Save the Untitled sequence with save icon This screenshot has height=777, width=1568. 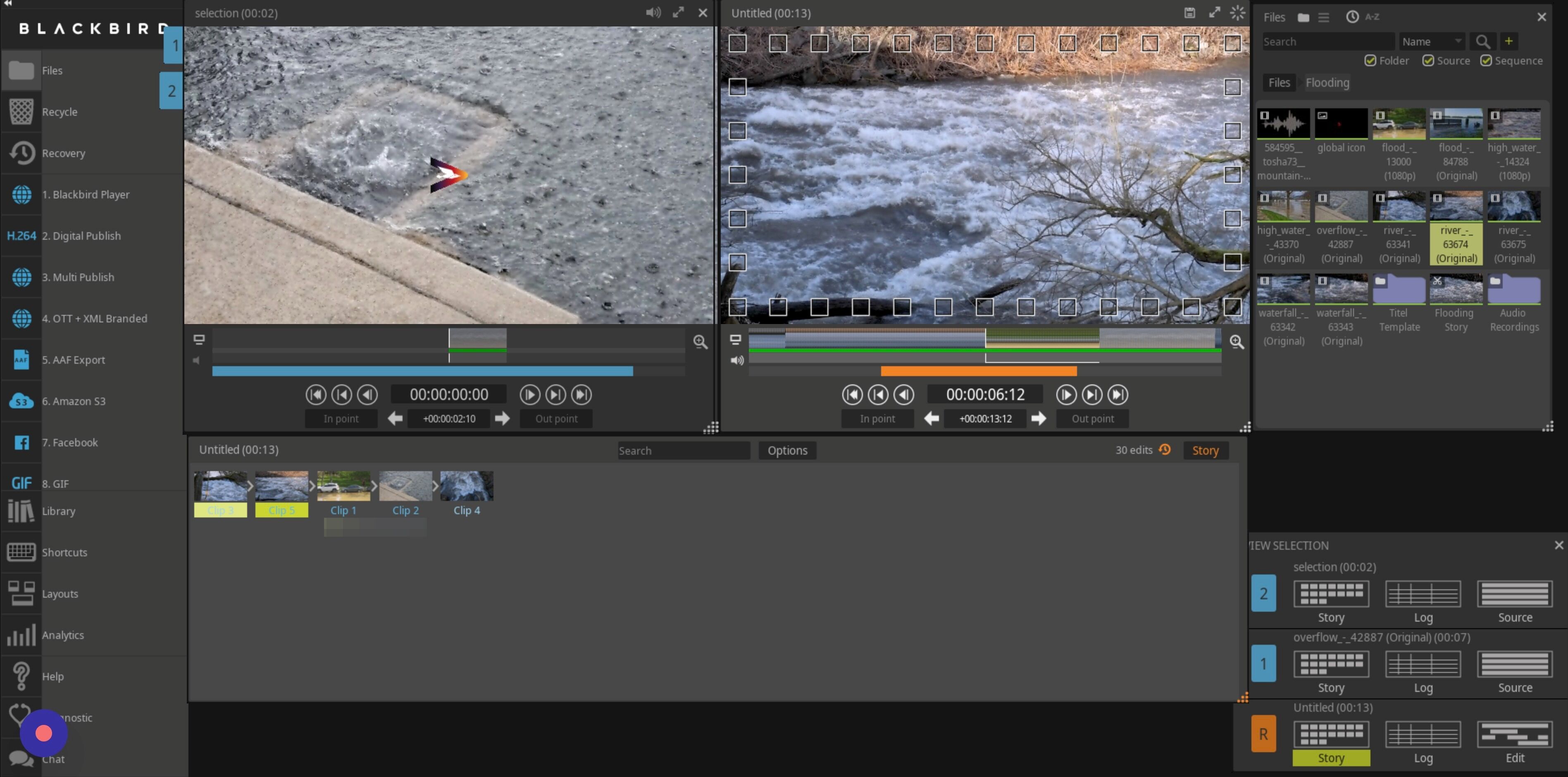[1189, 13]
